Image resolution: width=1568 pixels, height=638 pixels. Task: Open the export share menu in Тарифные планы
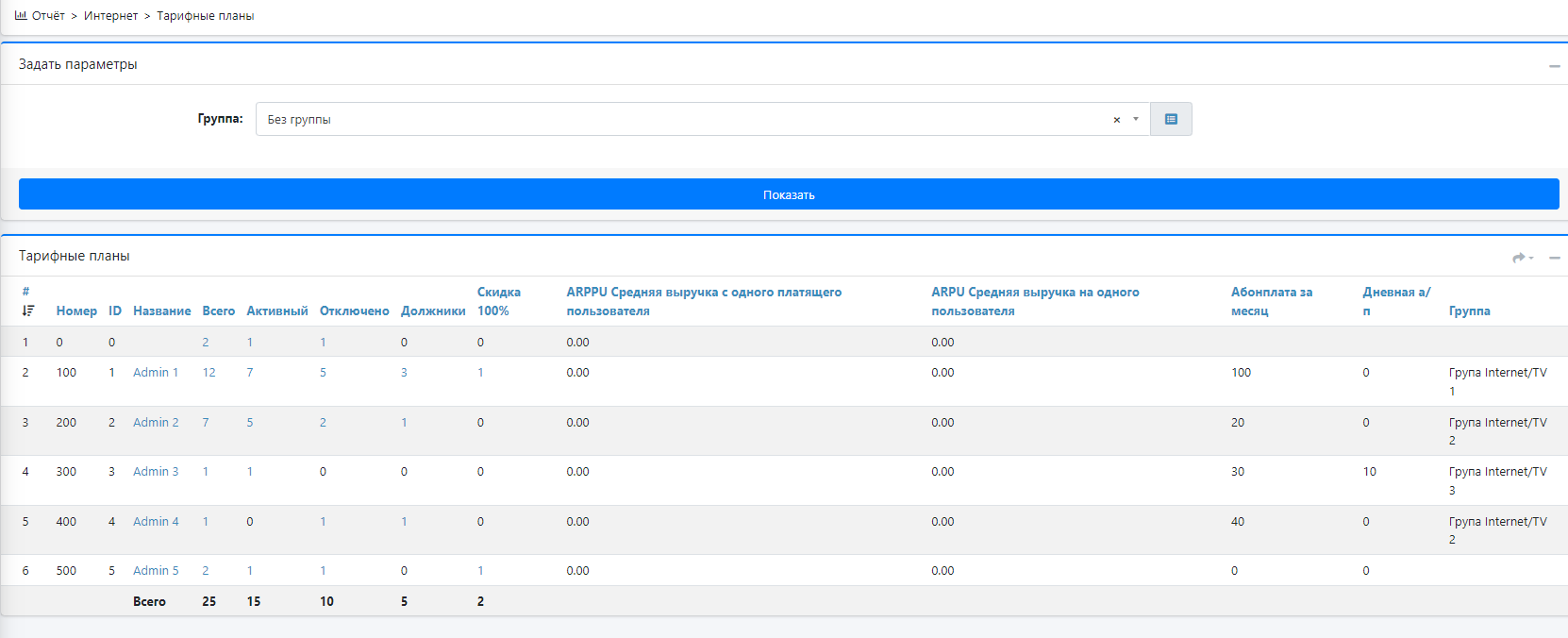point(1523,258)
